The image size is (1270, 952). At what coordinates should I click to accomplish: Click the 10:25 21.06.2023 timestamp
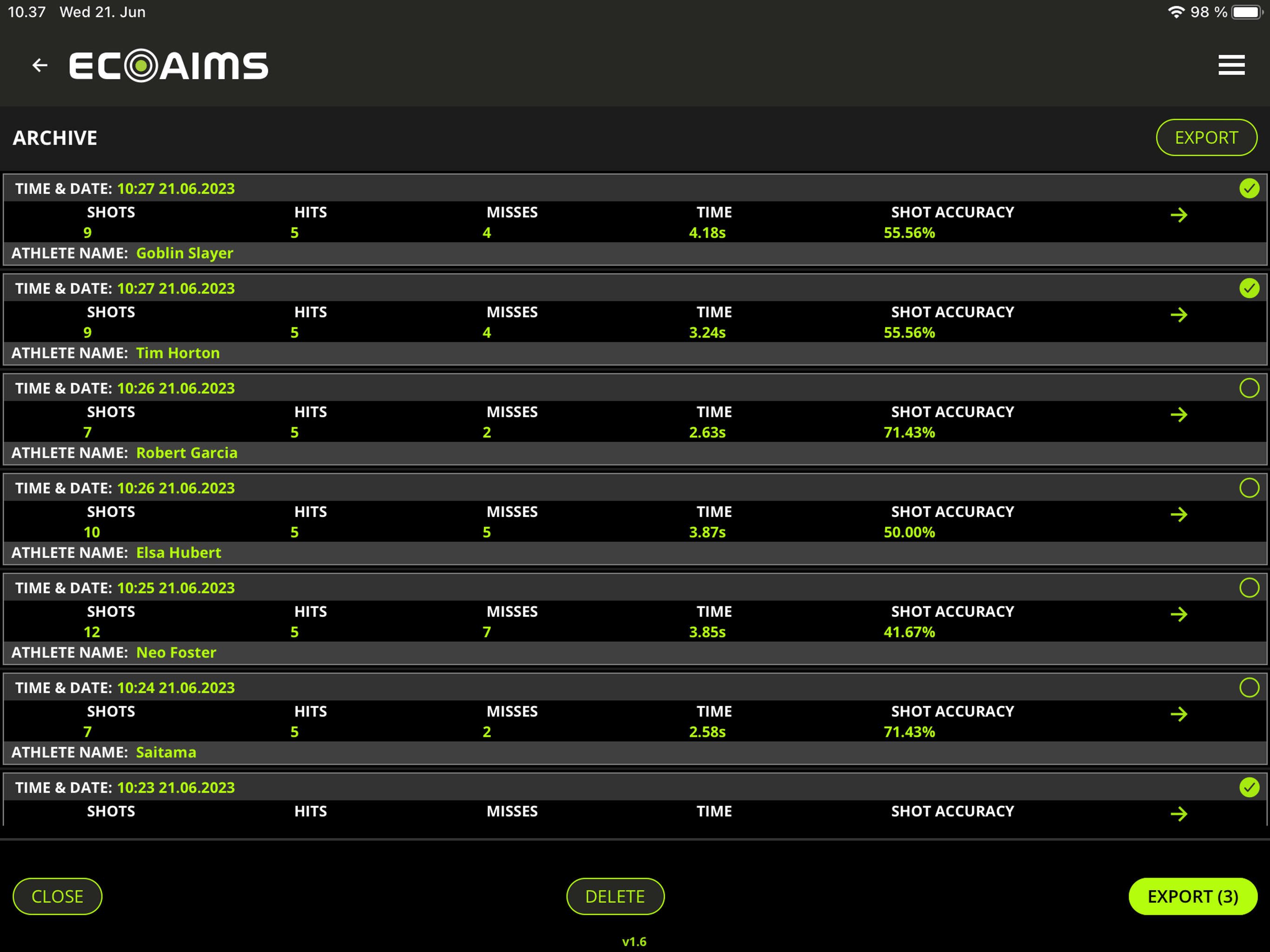pyautogui.click(x=176, y=588)
